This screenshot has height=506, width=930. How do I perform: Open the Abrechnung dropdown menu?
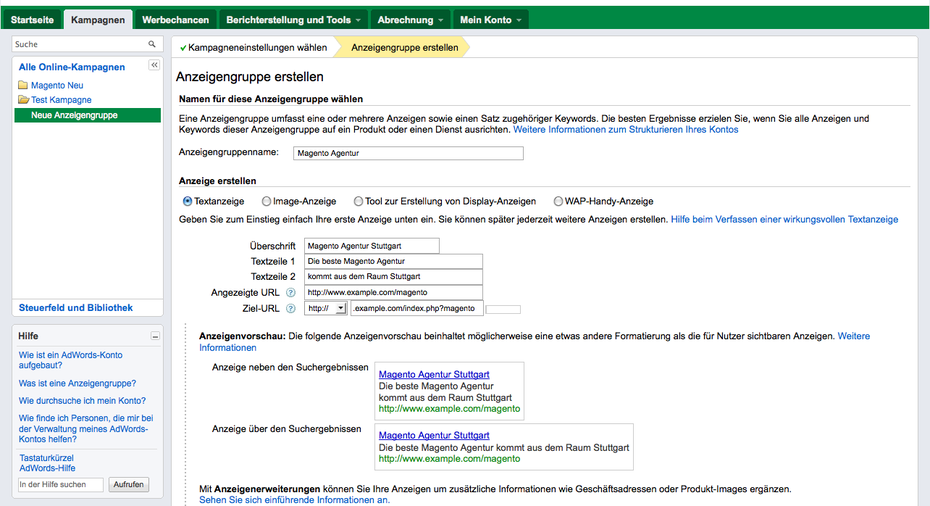[x=410, y=20]
